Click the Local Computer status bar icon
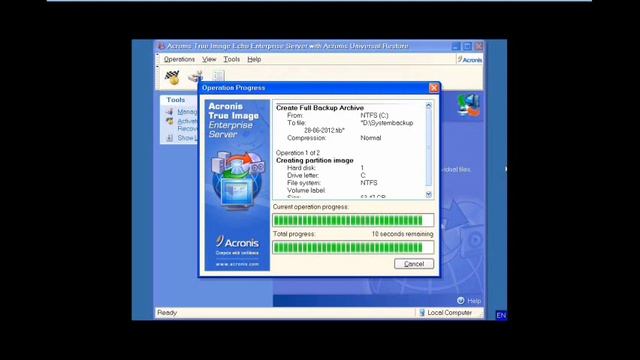Screen dimensions: 640x360 [x=422, y=313]
